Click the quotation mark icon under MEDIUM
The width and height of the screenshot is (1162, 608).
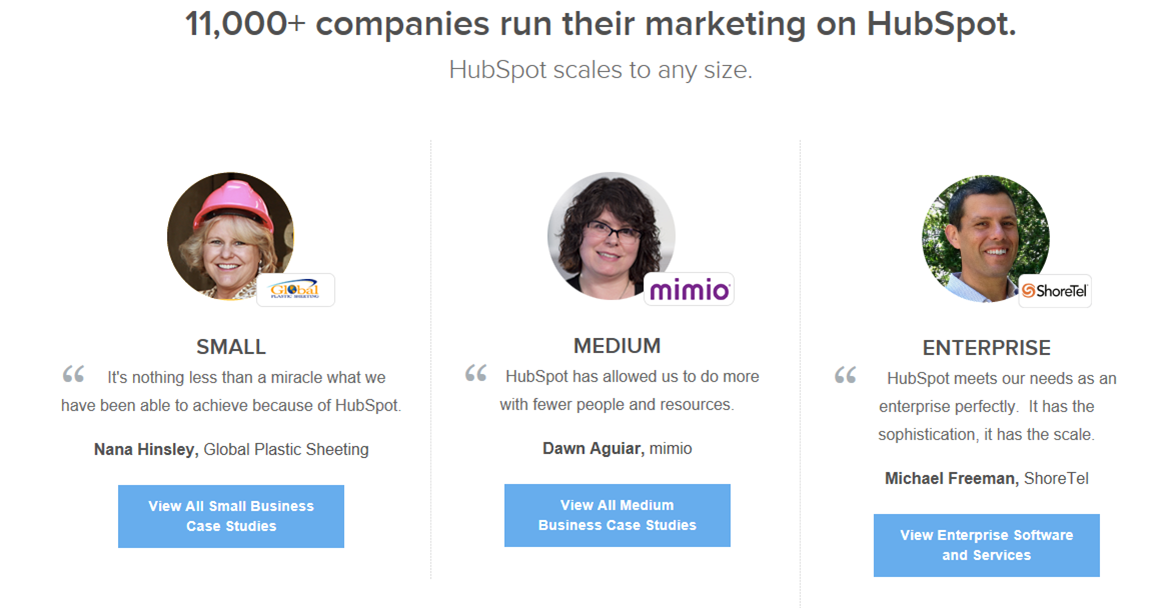[x=476, y=373]
